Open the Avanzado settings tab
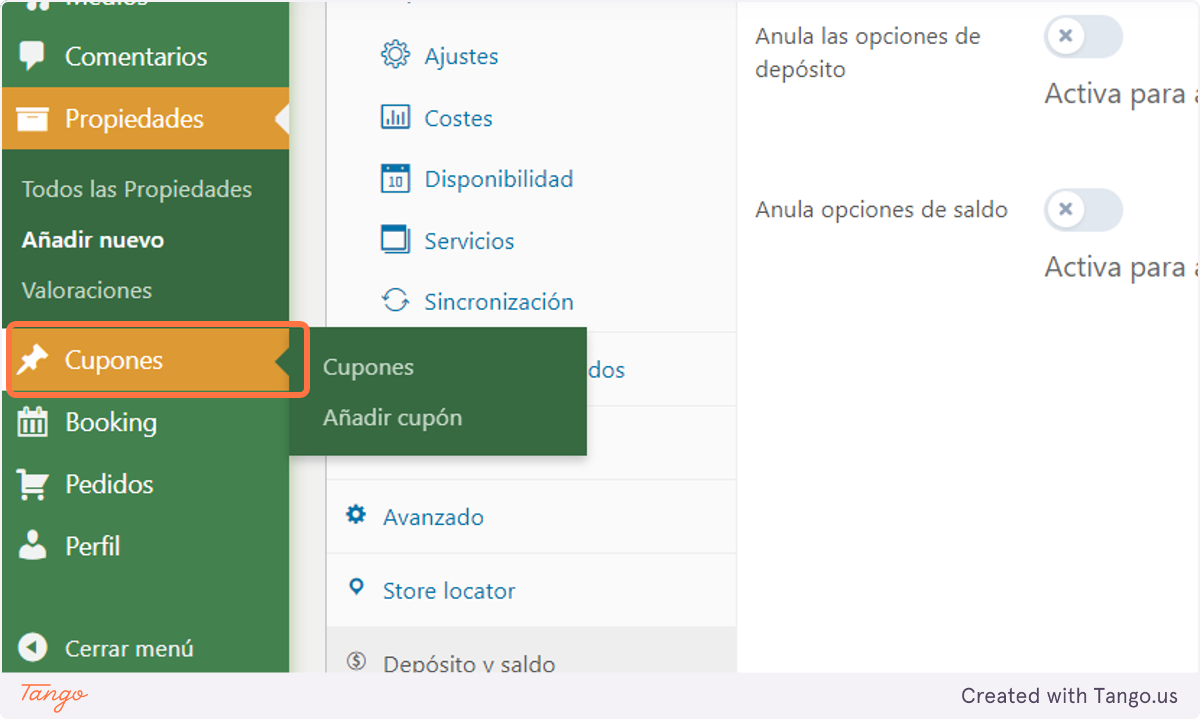The image size is (1200, 719). [x=433, y=517]
